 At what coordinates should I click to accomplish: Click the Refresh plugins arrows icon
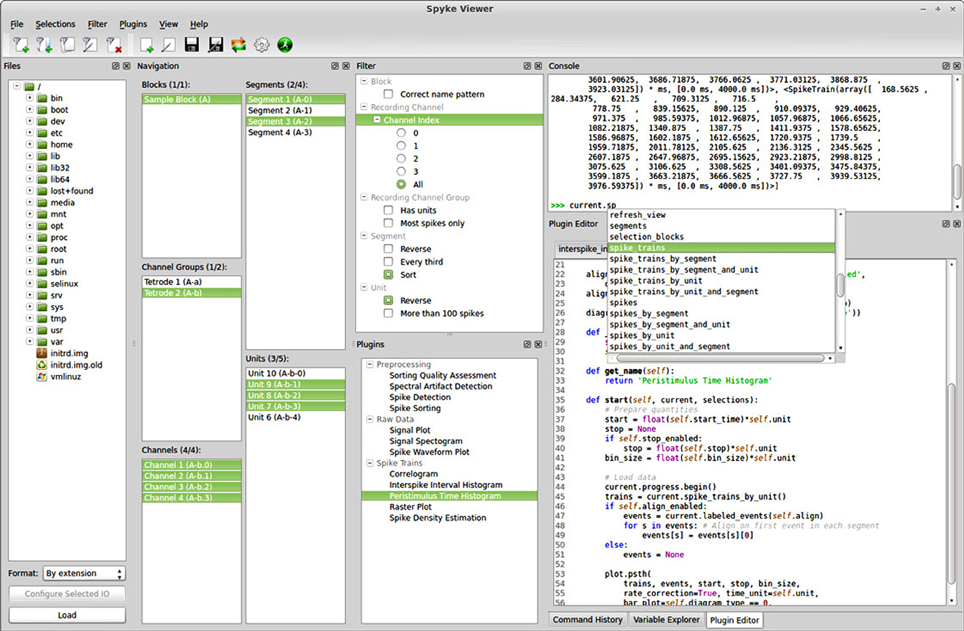coord(239,45)
